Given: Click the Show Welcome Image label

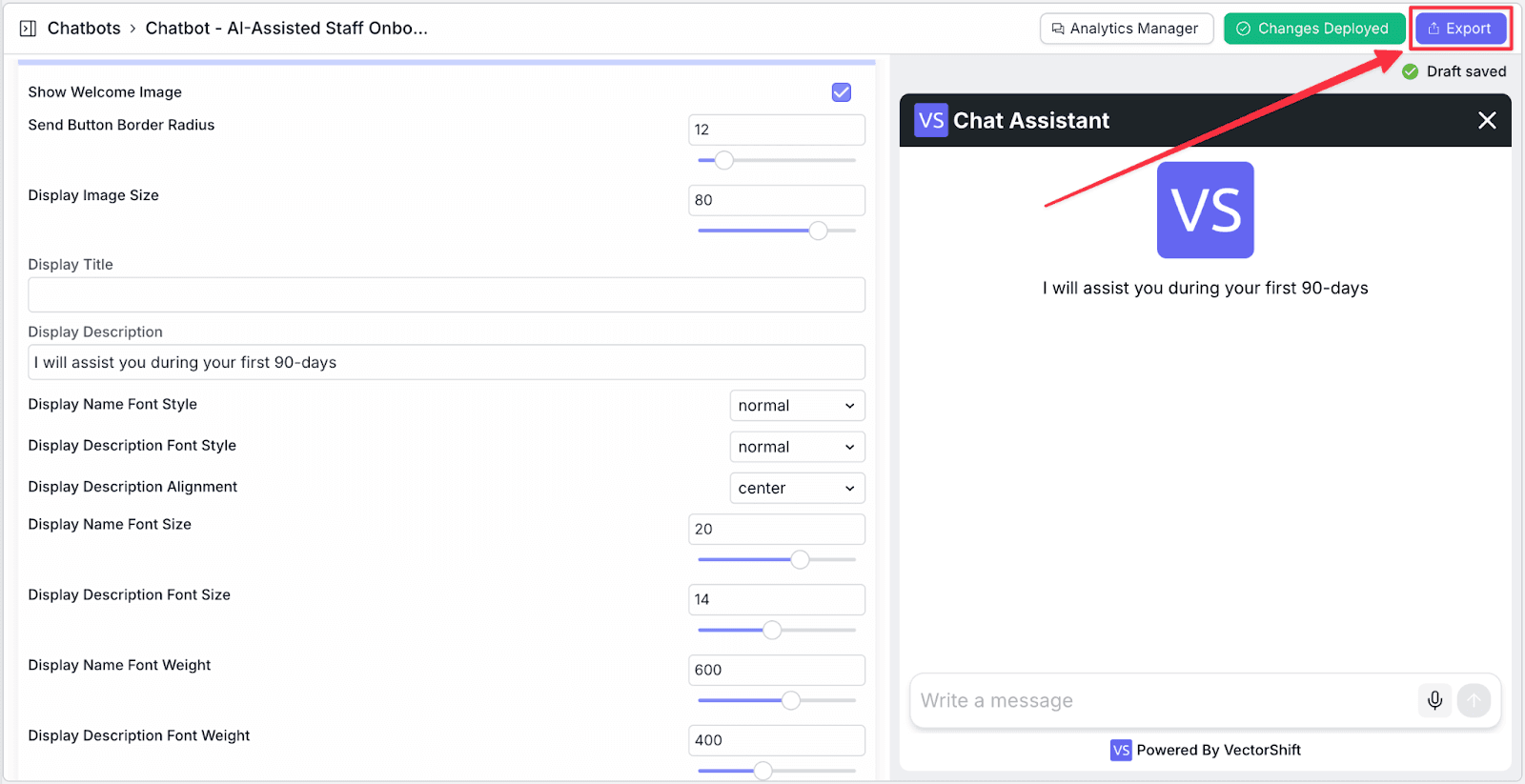Looking at the screenshot, I should pyautogui.click(x=105, y=92).
